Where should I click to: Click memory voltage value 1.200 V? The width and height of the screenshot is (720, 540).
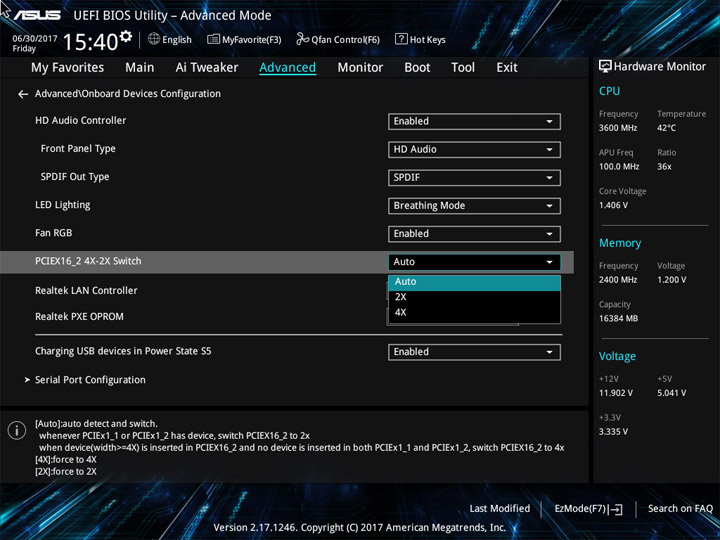click(671, 280)
